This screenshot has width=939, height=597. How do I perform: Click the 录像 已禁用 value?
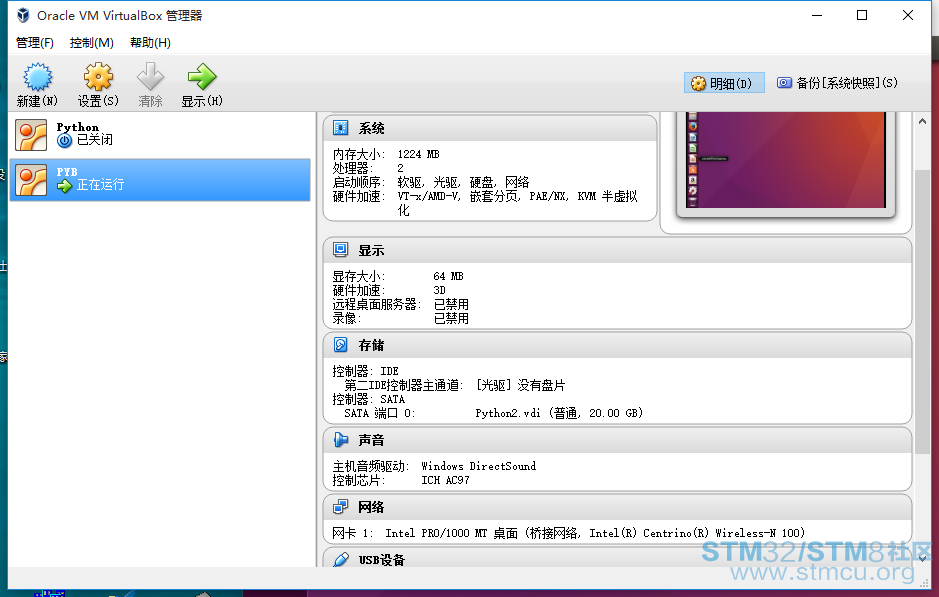(451, 319)
